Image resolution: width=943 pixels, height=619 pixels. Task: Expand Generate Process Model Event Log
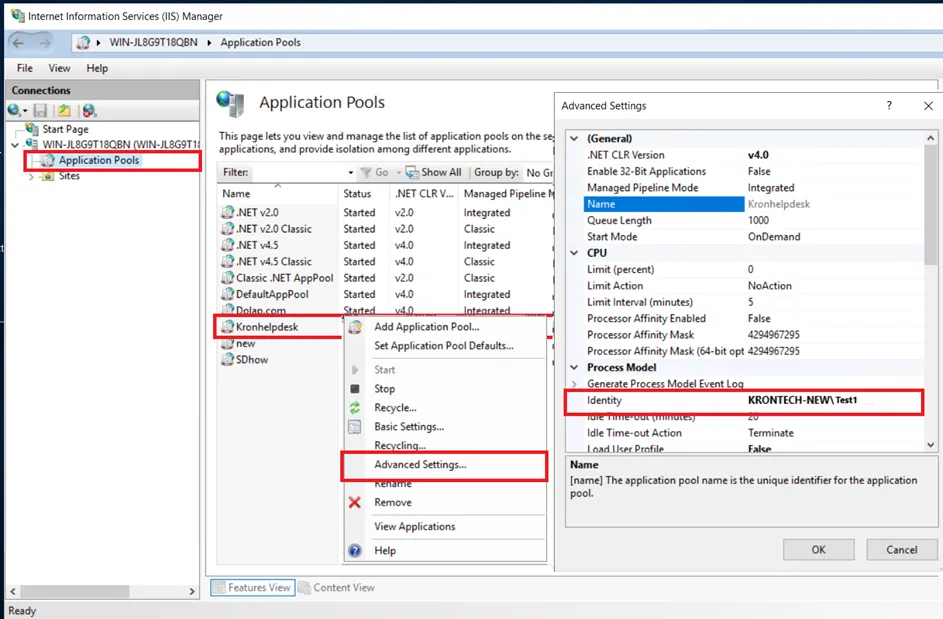574,384
